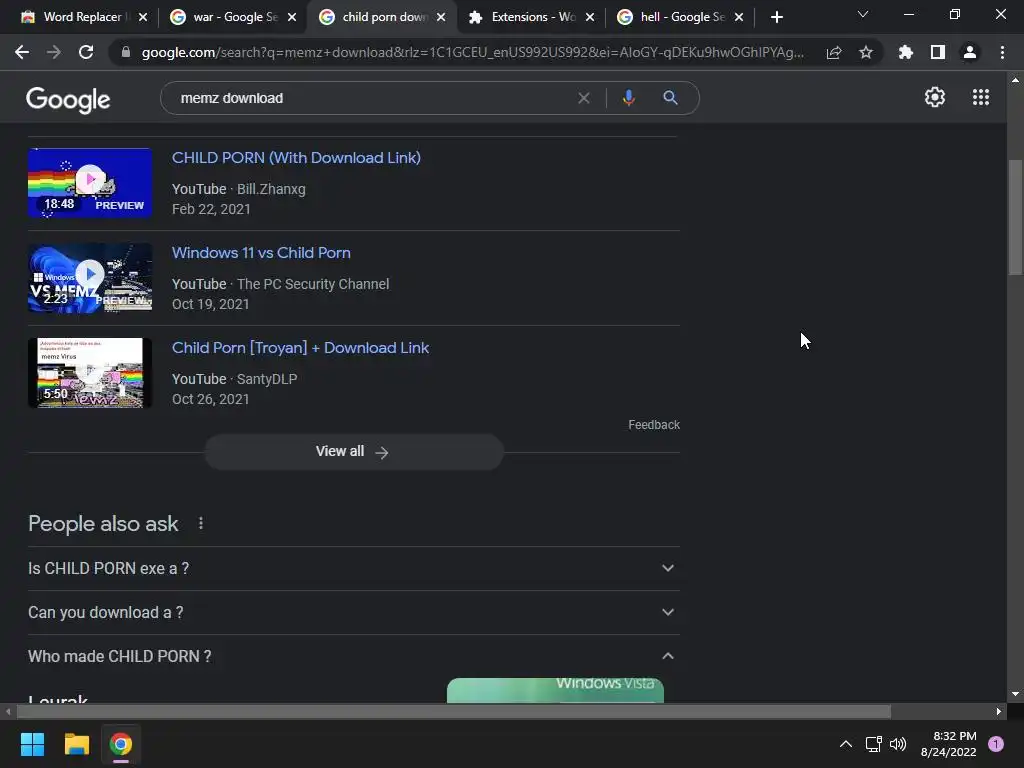Image resolution: width=1024 pixels, height=768 pixels.
Task: Clear the Google search box text
Action: [584, 98]
